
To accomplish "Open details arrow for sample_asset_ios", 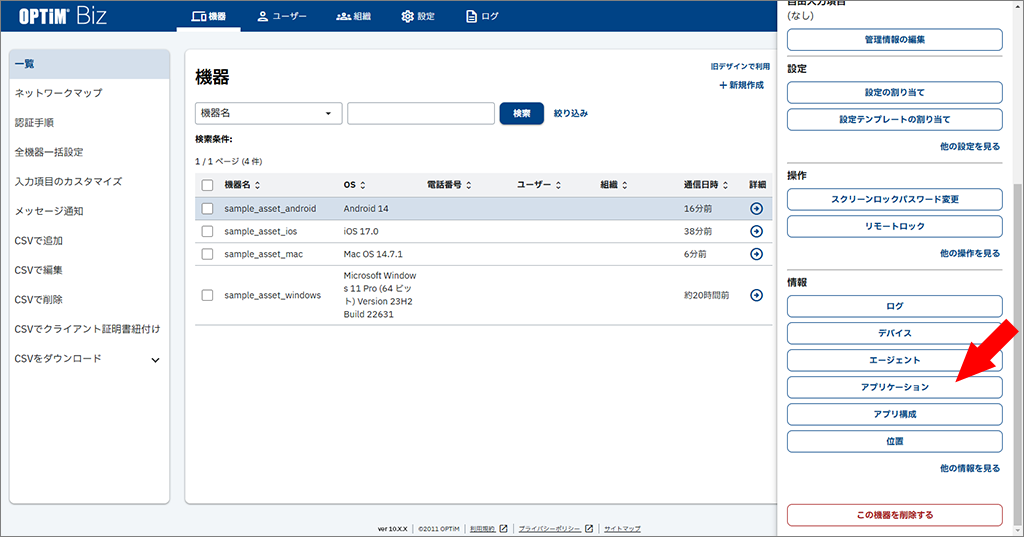I will (756, 231).
